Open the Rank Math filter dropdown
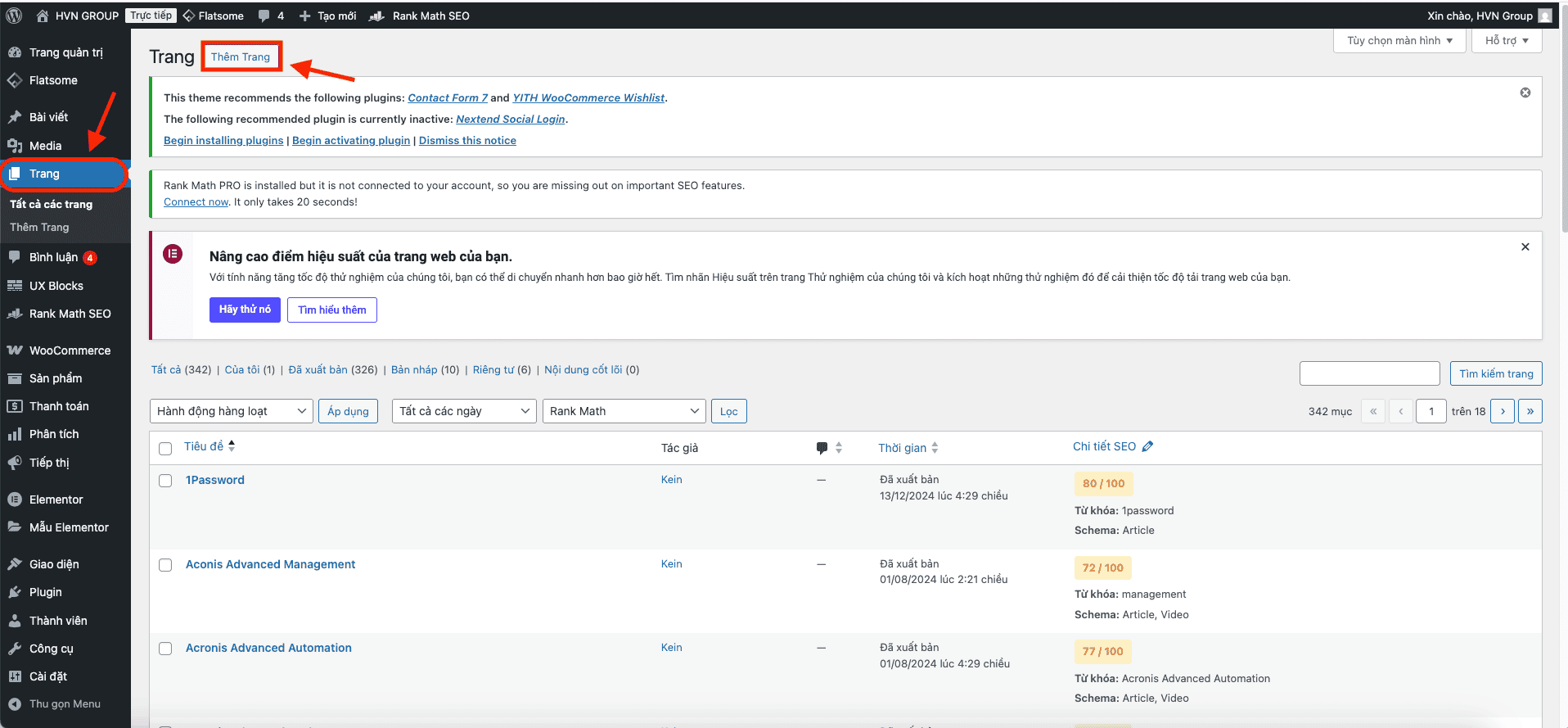1568x728 pixels. click(x=624, y=411)
